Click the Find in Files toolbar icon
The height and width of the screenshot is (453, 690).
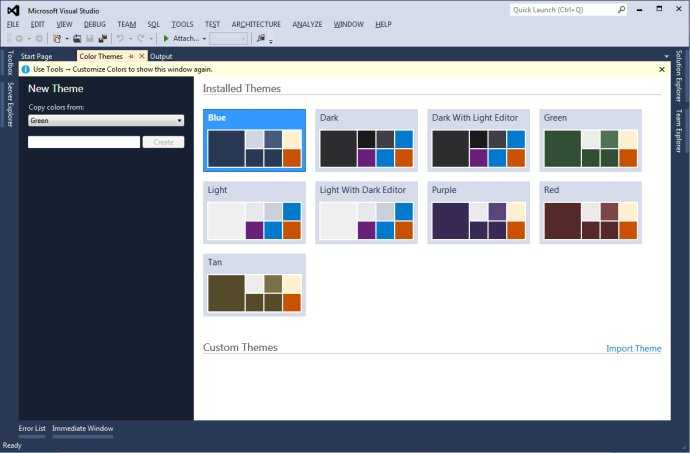point(261,39)
